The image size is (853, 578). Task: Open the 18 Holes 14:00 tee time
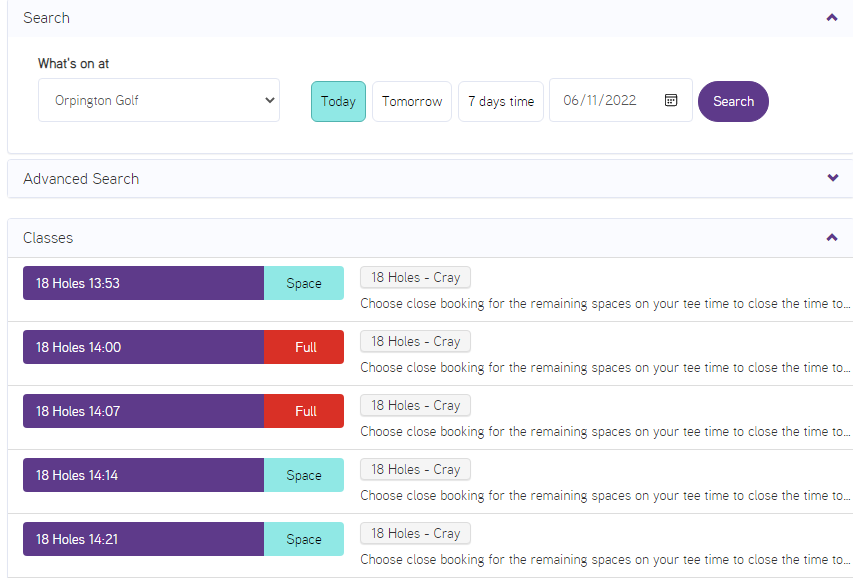pos(143,347)
